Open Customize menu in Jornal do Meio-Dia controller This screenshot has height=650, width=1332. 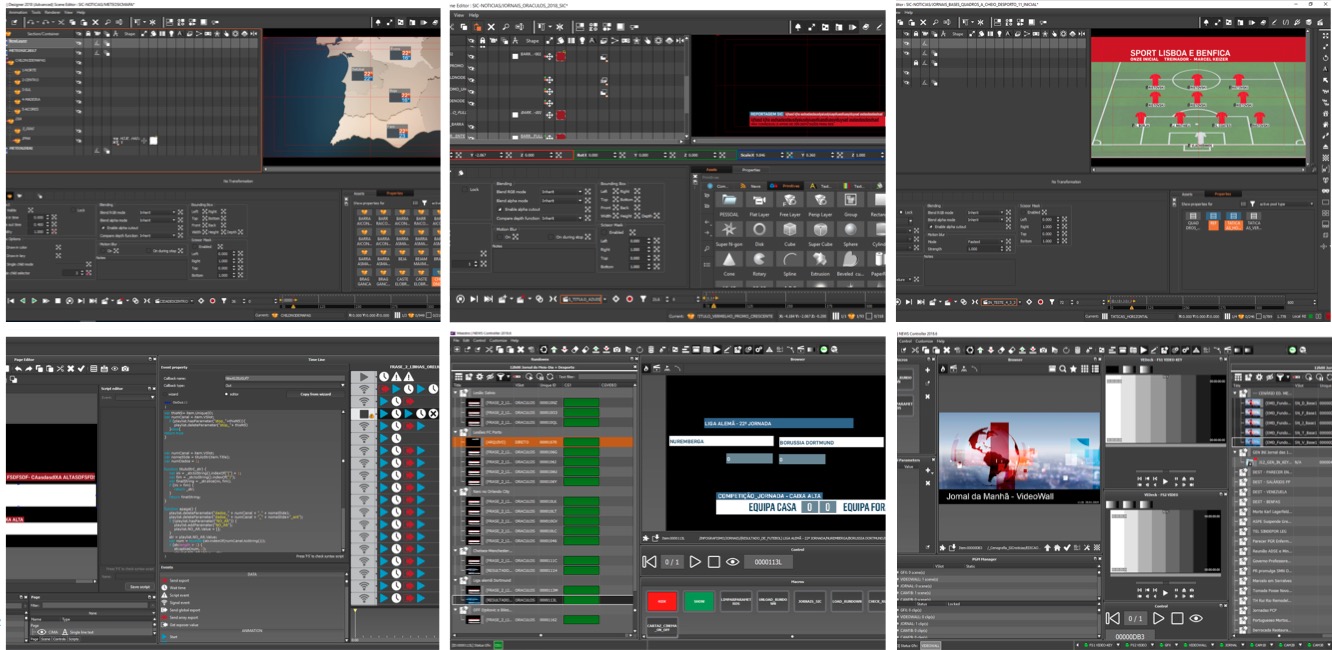(496, 340)
